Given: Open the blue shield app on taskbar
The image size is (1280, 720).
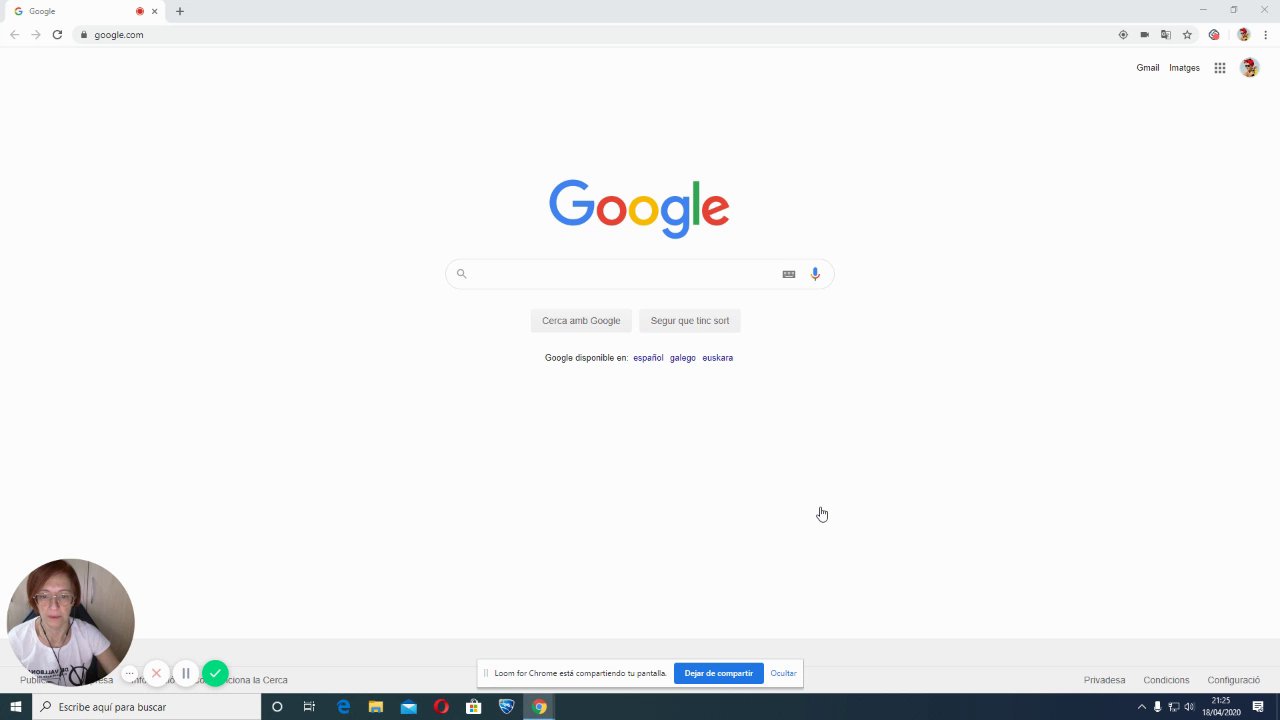Looking at the screenshot, I should pyautogui.click(x=507, y=707).
